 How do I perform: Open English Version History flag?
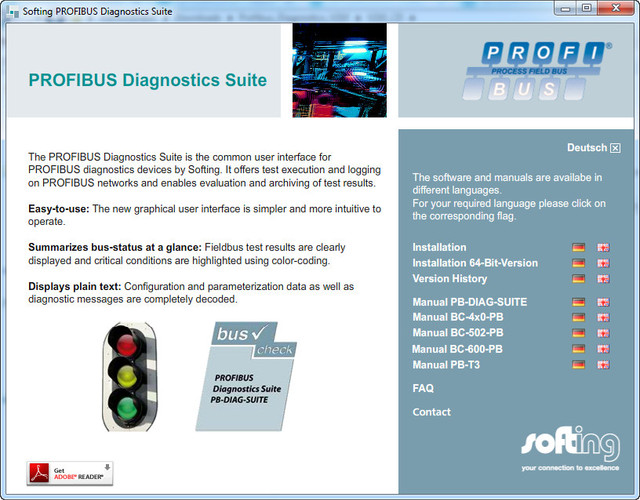603,279
